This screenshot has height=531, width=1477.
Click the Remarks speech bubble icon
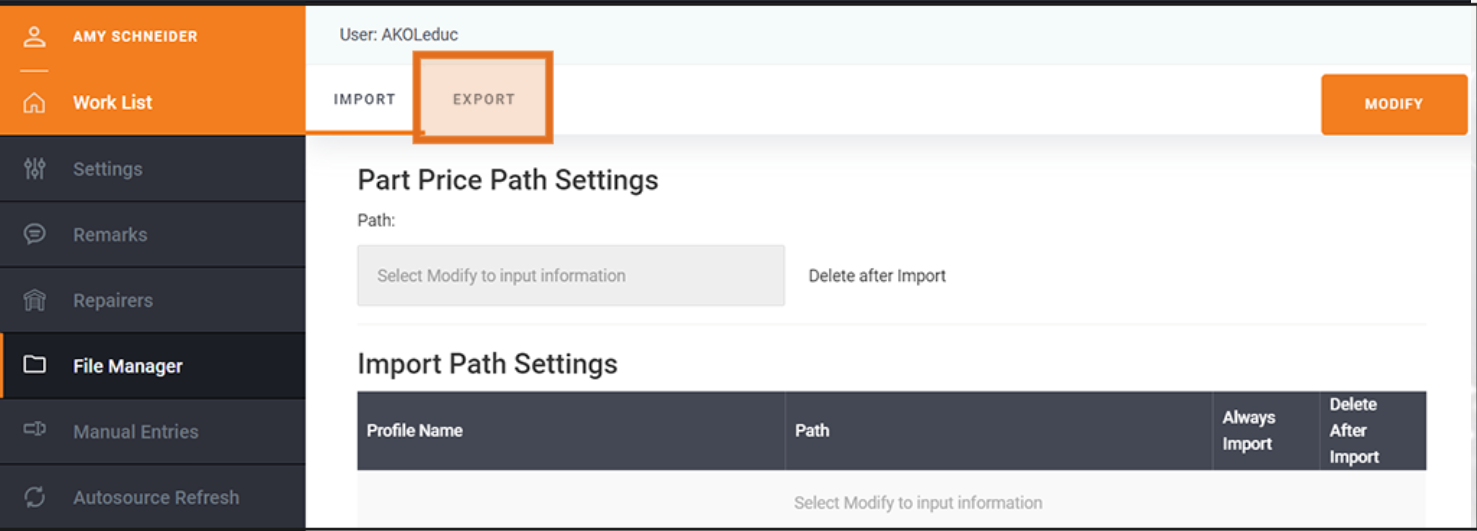click(35, 234)
